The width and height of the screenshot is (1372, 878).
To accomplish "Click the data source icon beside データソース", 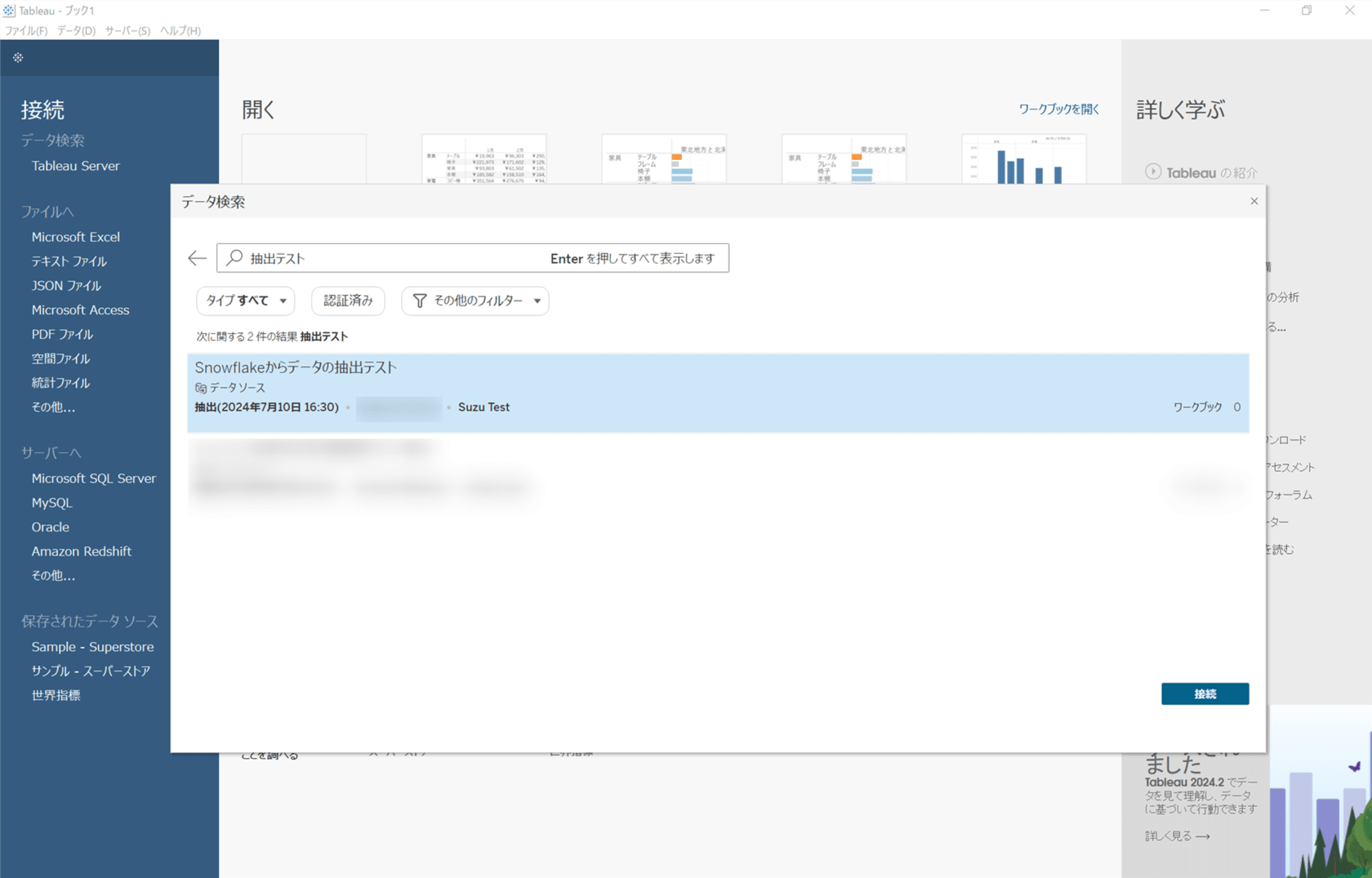I will click(200, 388).
